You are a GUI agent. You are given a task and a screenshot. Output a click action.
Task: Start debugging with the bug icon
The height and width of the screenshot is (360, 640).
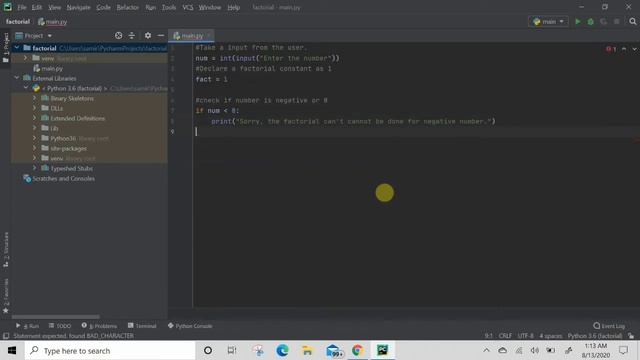click(x=591, y=22)
